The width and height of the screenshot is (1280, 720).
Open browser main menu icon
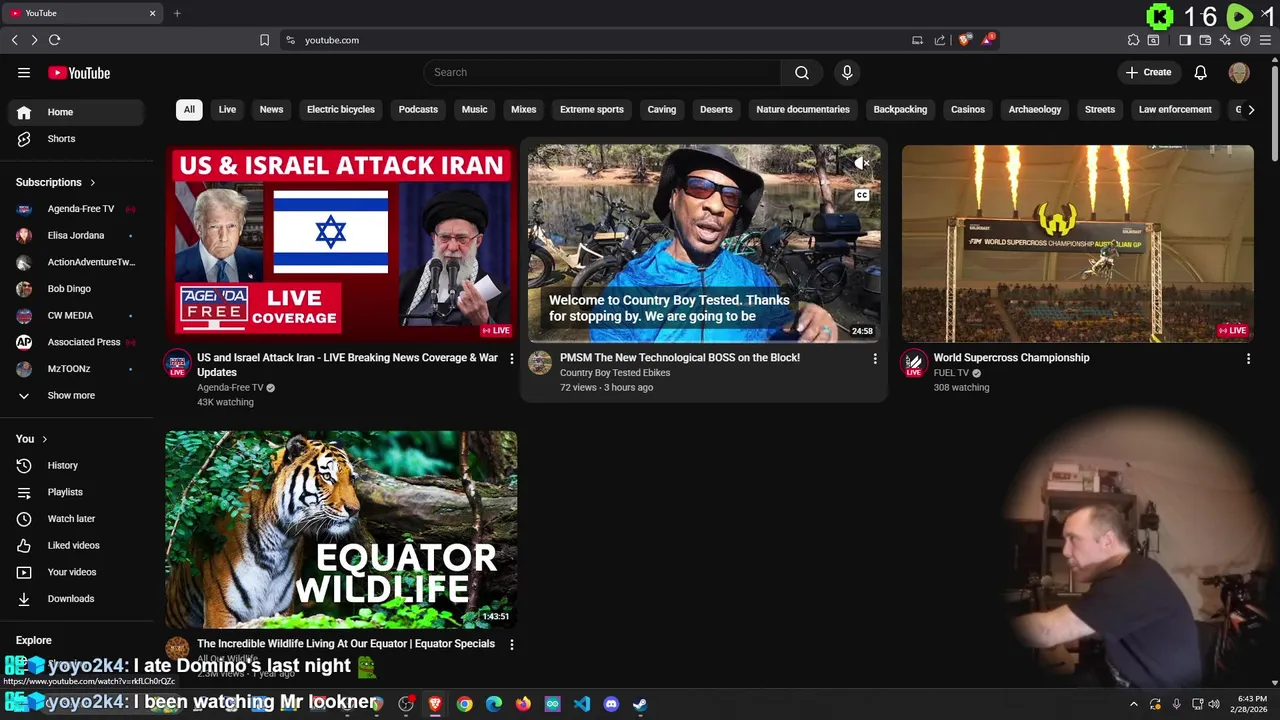tap(1265, 40)
